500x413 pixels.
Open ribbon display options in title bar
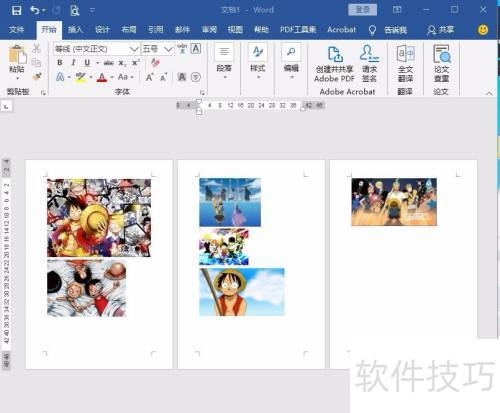[397, 10]
